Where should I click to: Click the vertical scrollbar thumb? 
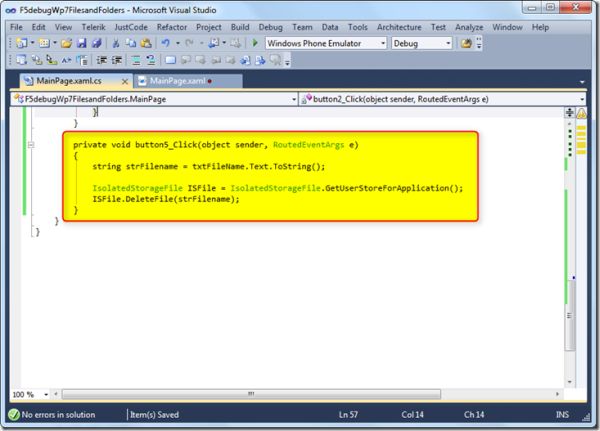pyautogui.click(x=570, y=315)
